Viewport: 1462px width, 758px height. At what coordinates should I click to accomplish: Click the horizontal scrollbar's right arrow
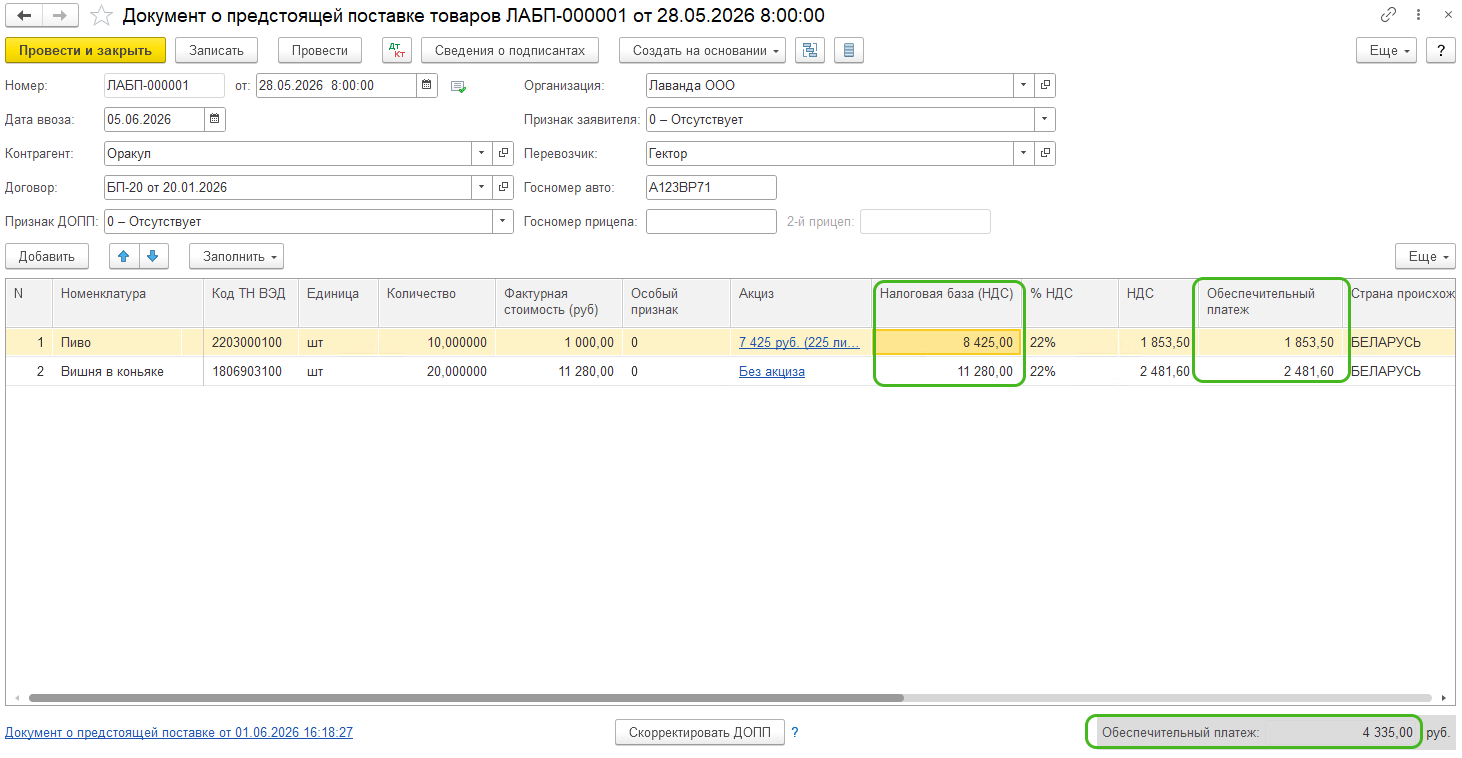1444,698
